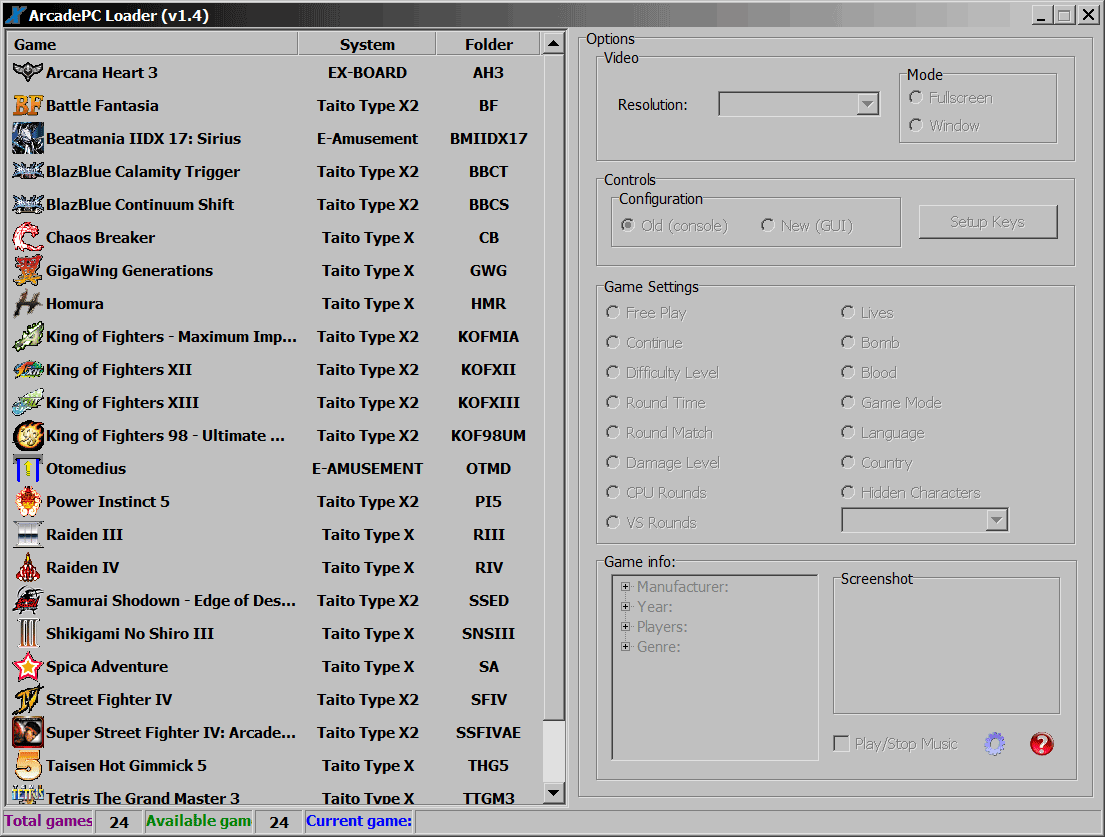
Task: Sort list by the System column header
Action: tap(367, 44)
